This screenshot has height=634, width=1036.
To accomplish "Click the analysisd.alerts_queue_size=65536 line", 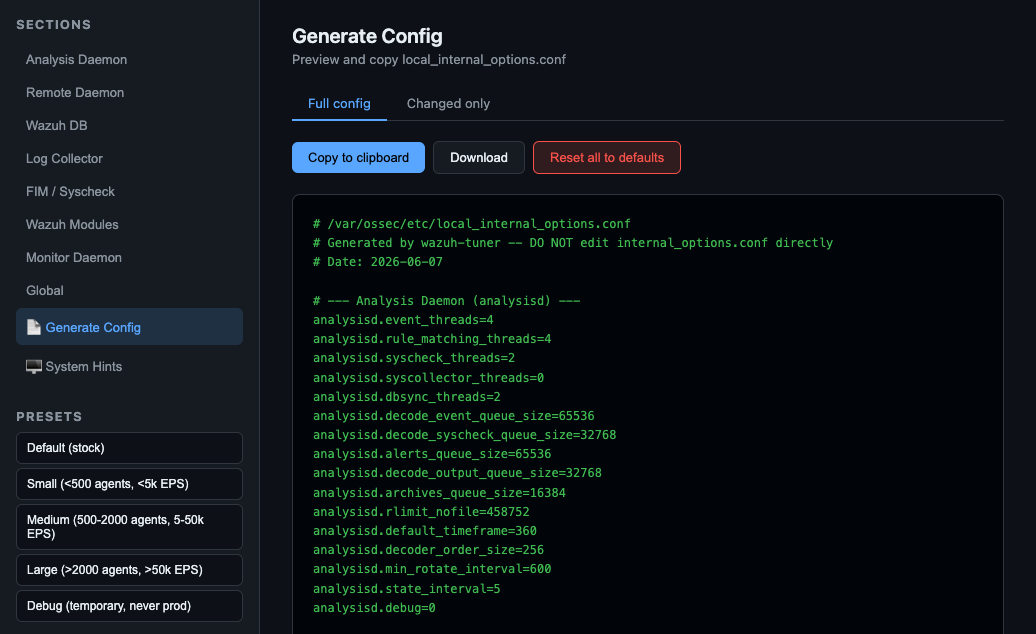I will coord(432,454).
